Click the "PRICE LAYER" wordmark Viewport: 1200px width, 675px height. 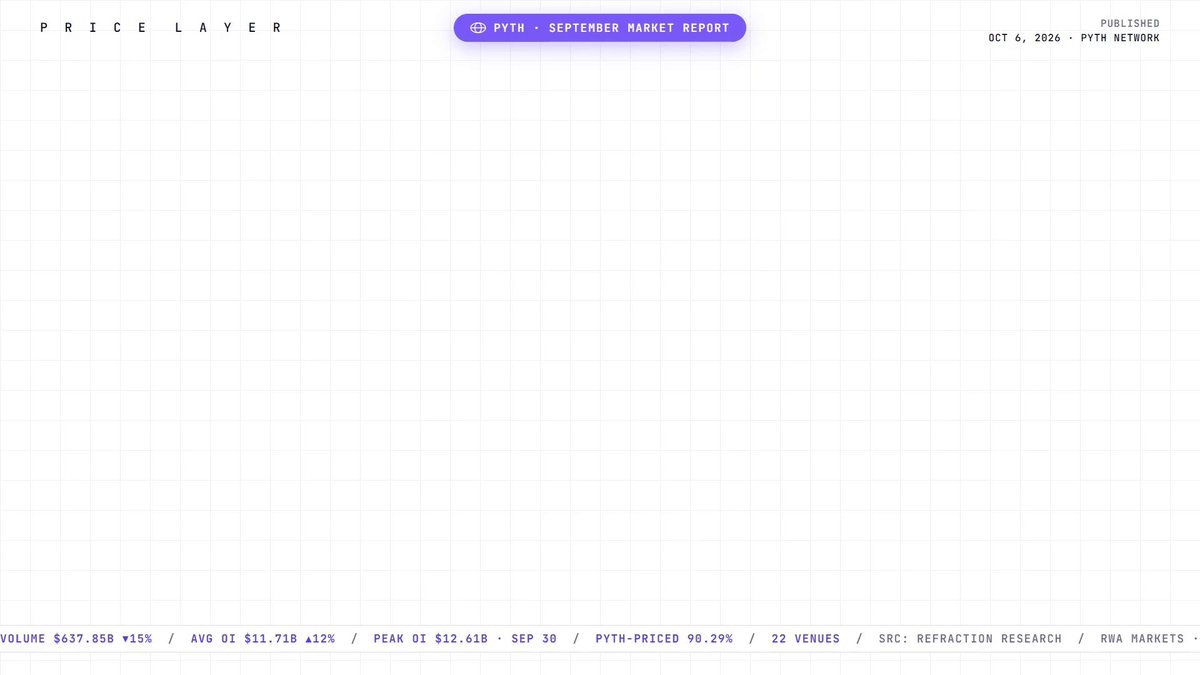click(x=162, y=28)
